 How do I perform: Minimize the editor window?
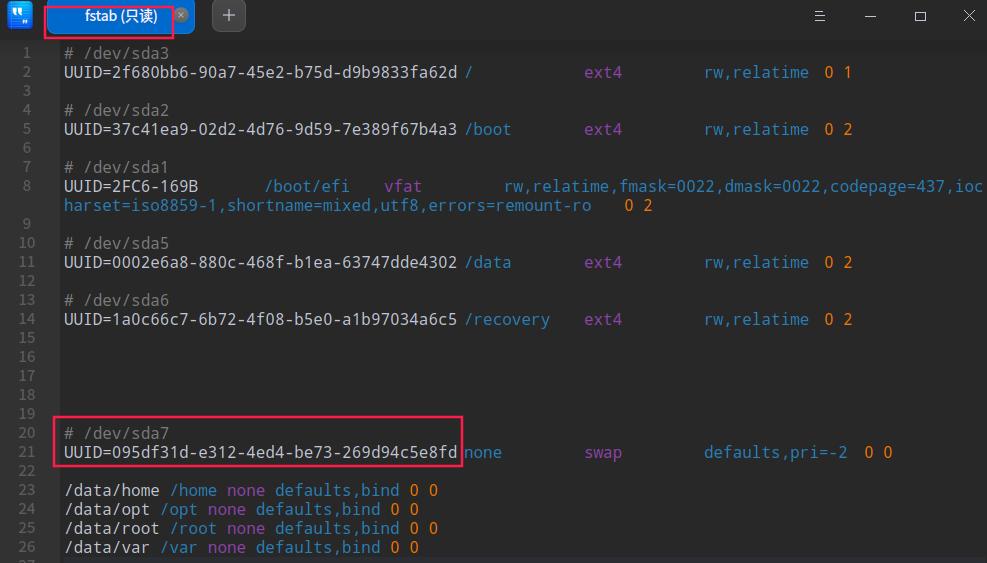pyautogui.click(x=871, y=16)
